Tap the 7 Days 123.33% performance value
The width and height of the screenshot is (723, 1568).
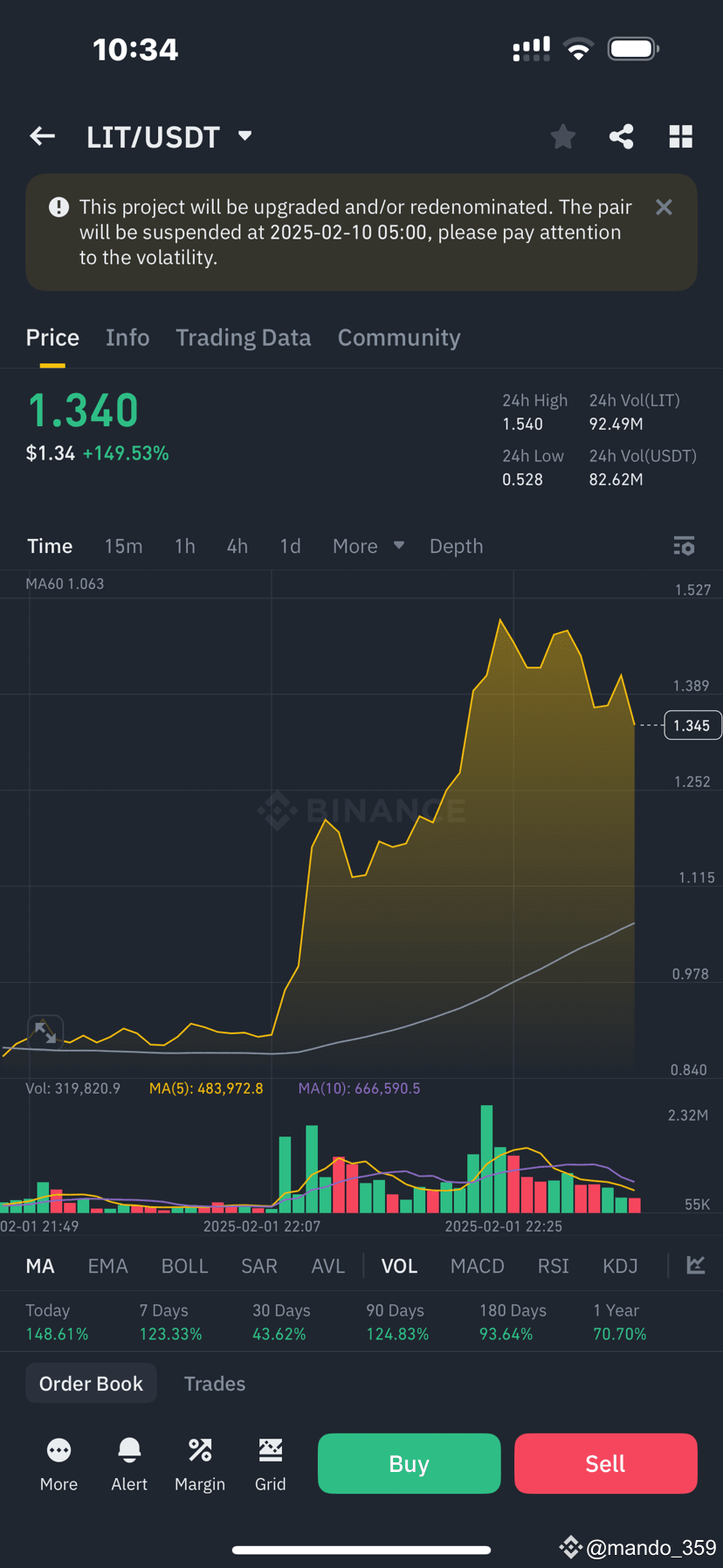click(x=170, y=1334)
